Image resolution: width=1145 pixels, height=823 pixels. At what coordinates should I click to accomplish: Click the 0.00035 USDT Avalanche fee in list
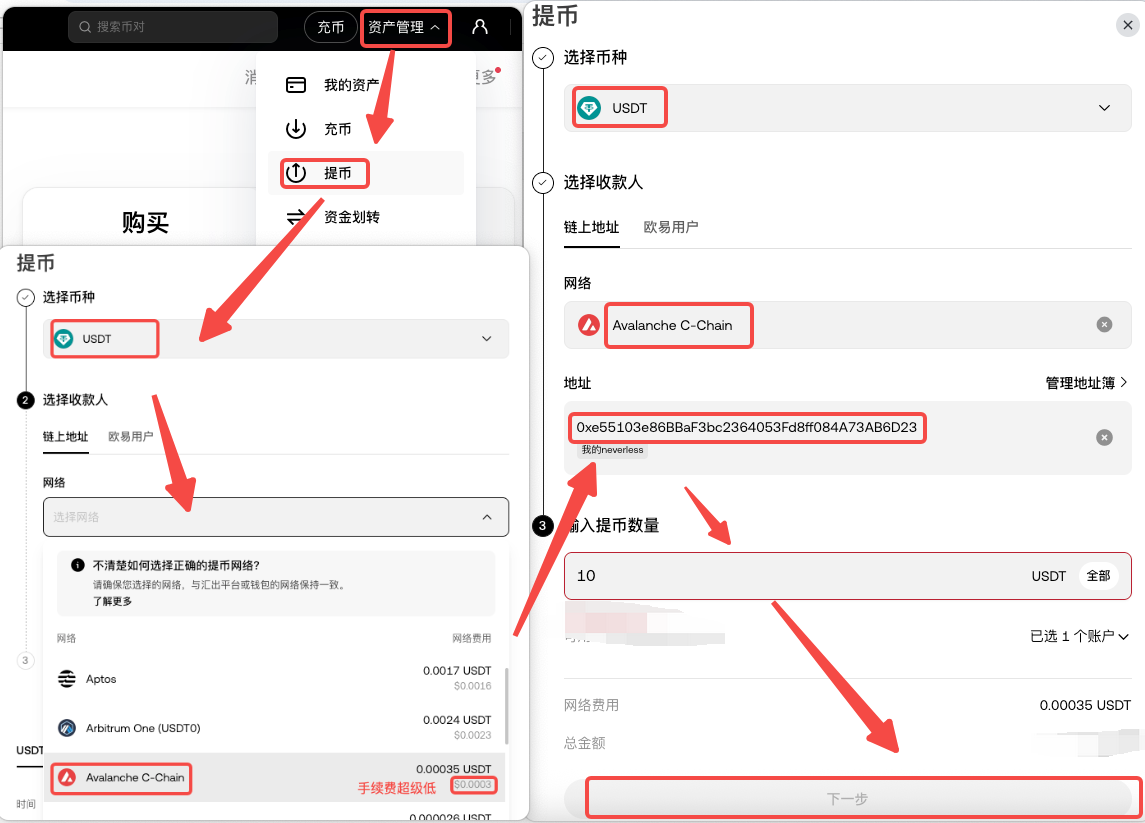(x=453, y=769)
